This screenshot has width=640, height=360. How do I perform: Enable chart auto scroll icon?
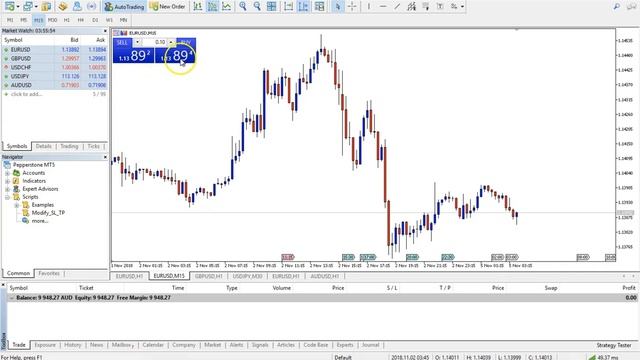coord(289,7)
